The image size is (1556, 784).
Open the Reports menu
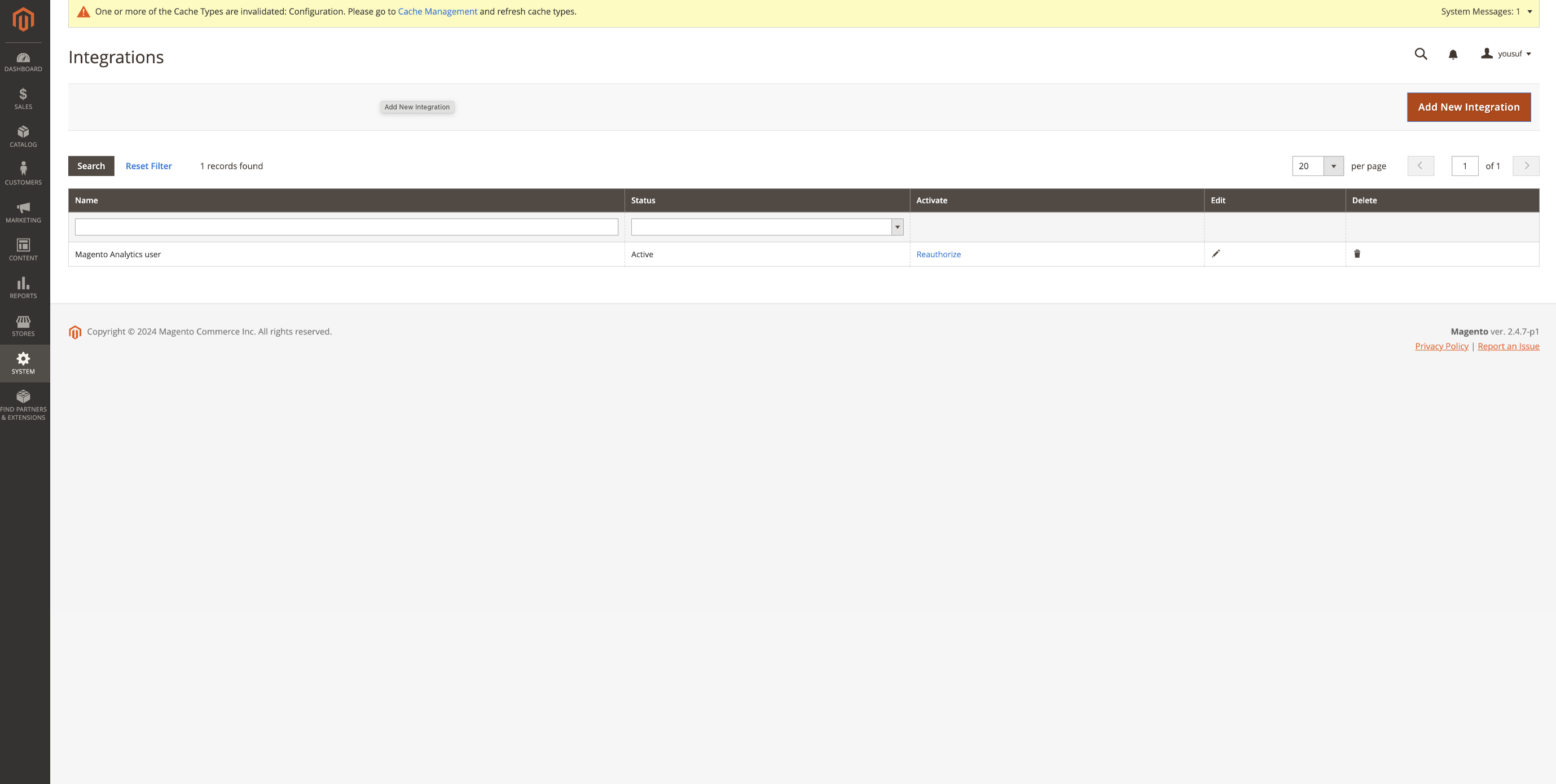(x=23, y=288)
